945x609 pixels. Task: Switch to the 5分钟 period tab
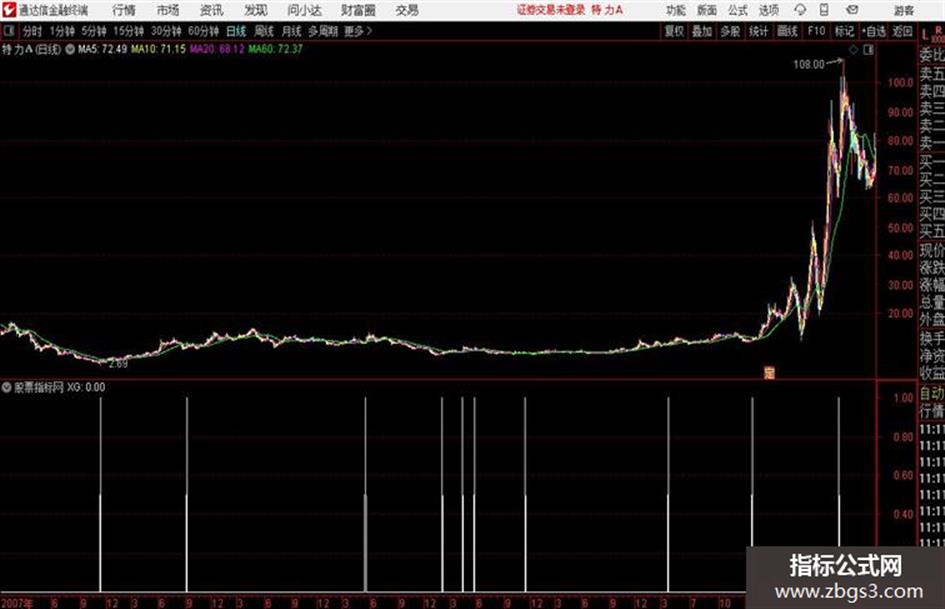tap(94, 31)
